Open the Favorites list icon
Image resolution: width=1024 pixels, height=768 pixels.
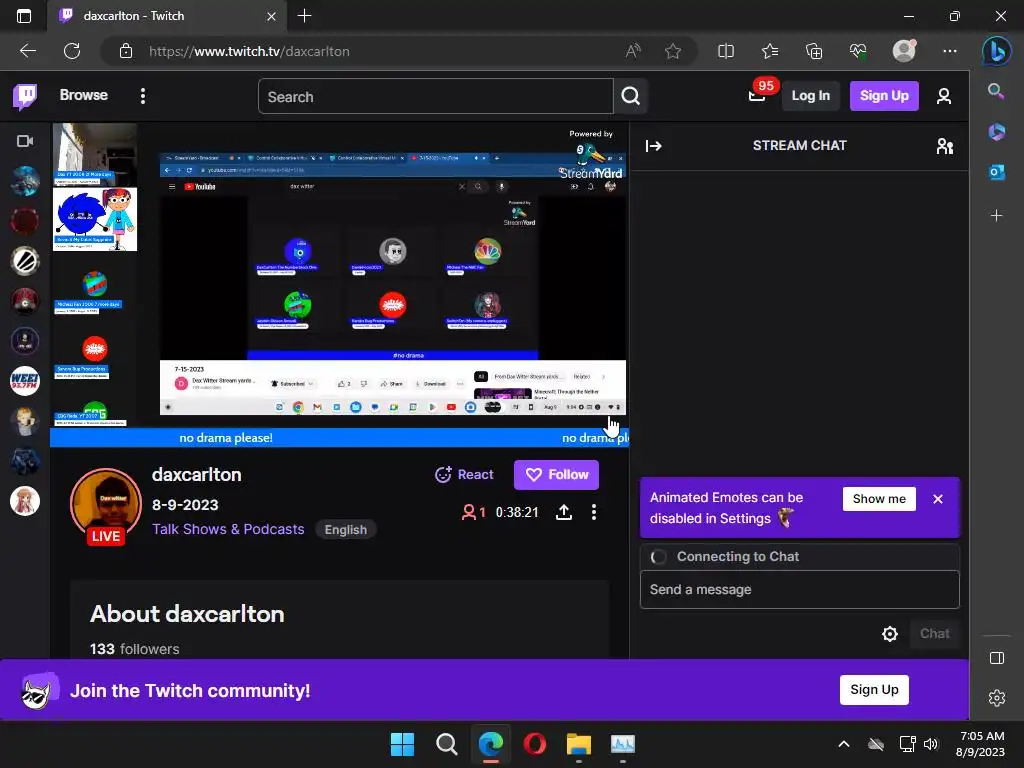point(770,51)
